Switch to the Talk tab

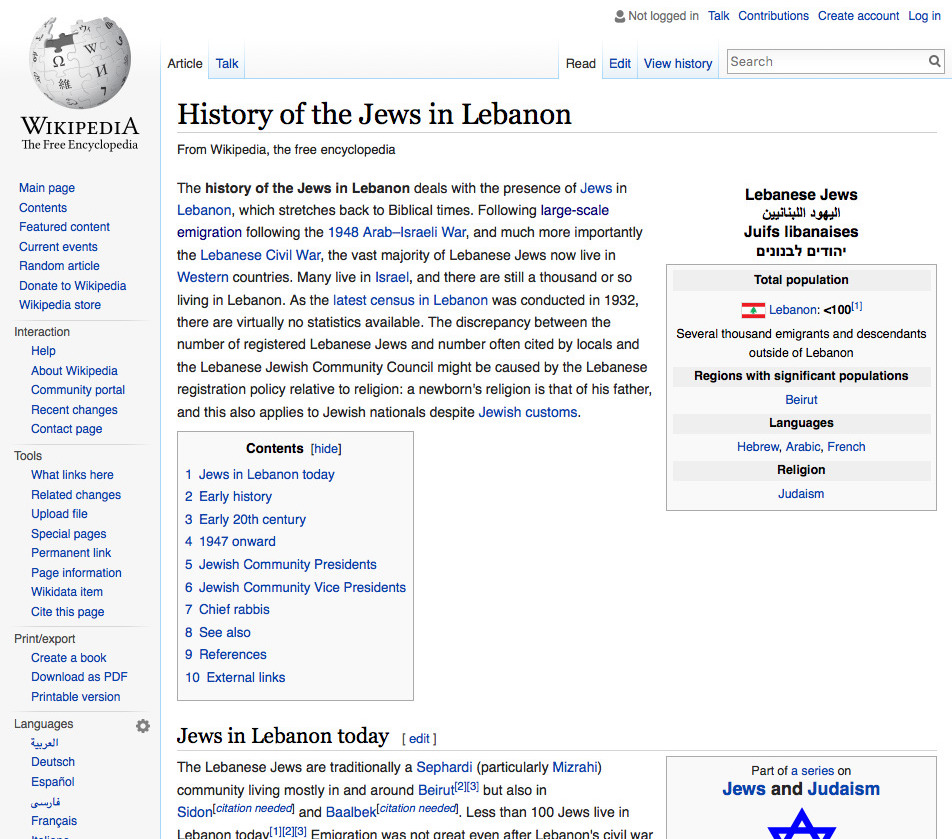226,62
